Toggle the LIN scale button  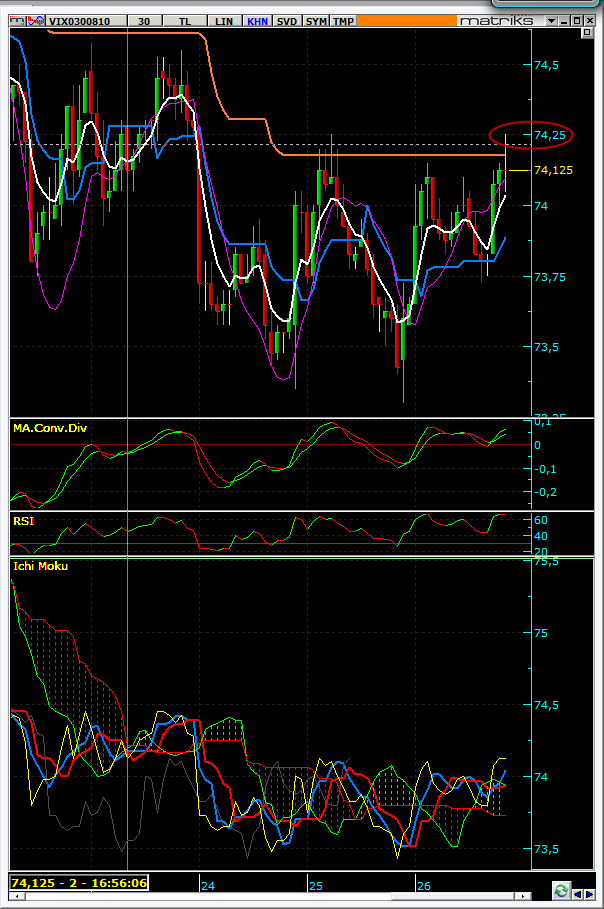(x=224, y=20)
